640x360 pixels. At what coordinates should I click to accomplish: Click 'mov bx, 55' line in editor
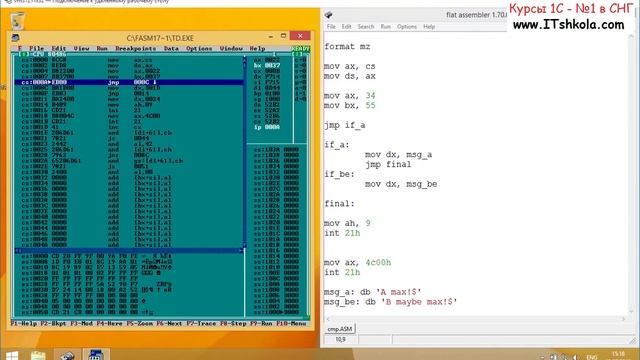pos(350,105)
